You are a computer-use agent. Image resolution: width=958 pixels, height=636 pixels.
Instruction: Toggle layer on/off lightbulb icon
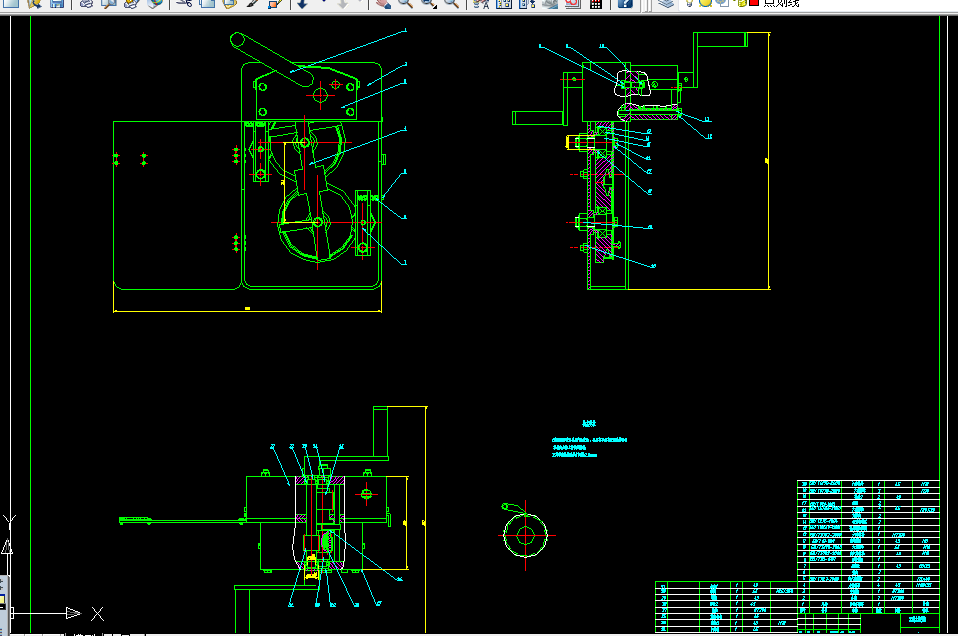point(689,2)
